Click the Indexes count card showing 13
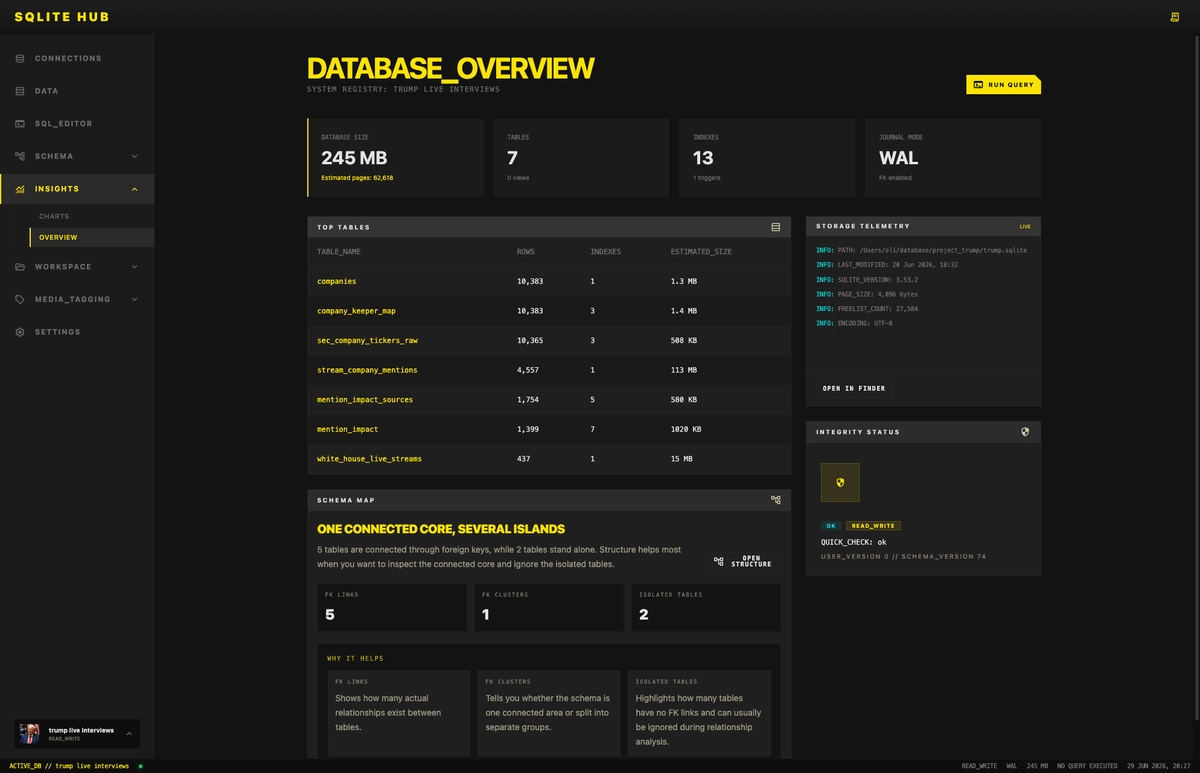The width and height of the screenshot is (1200, 773). pos(767,158)
